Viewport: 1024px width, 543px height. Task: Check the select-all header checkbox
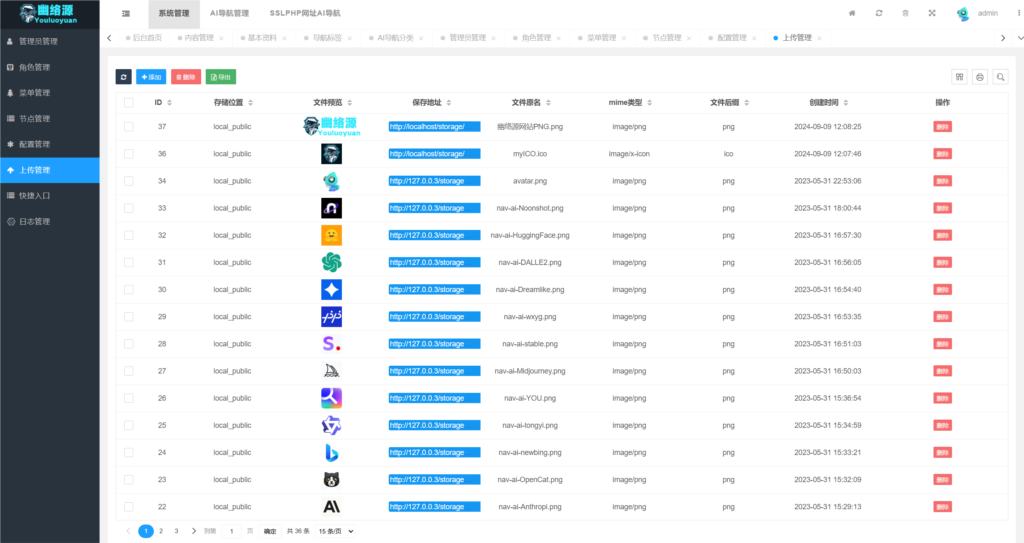128,102
